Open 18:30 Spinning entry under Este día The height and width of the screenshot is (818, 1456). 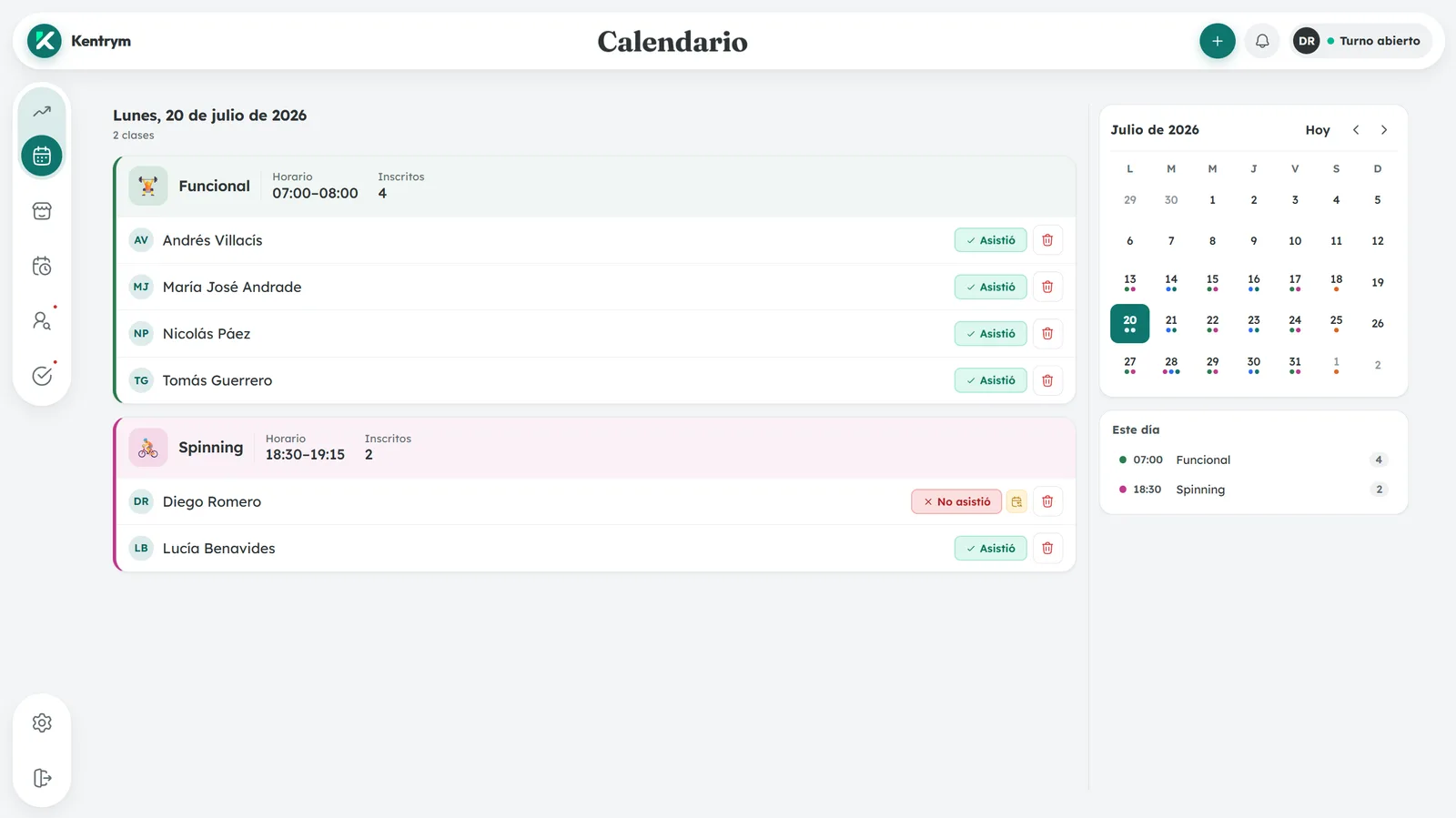click(1253, 490)
